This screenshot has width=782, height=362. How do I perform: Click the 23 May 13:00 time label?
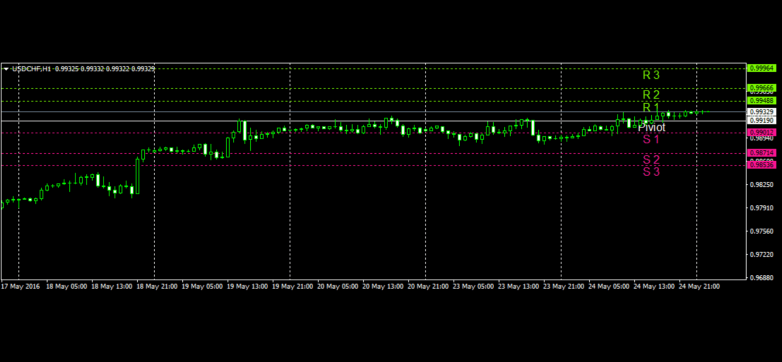click(519, 287)
